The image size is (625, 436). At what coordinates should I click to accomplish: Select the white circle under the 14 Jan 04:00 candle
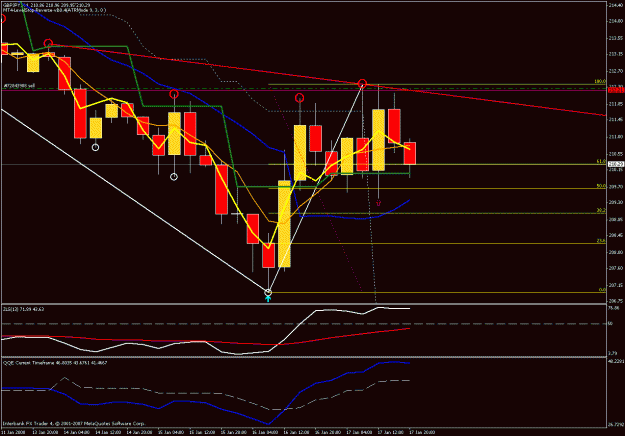pyautogui.click(x=95, y=147)
